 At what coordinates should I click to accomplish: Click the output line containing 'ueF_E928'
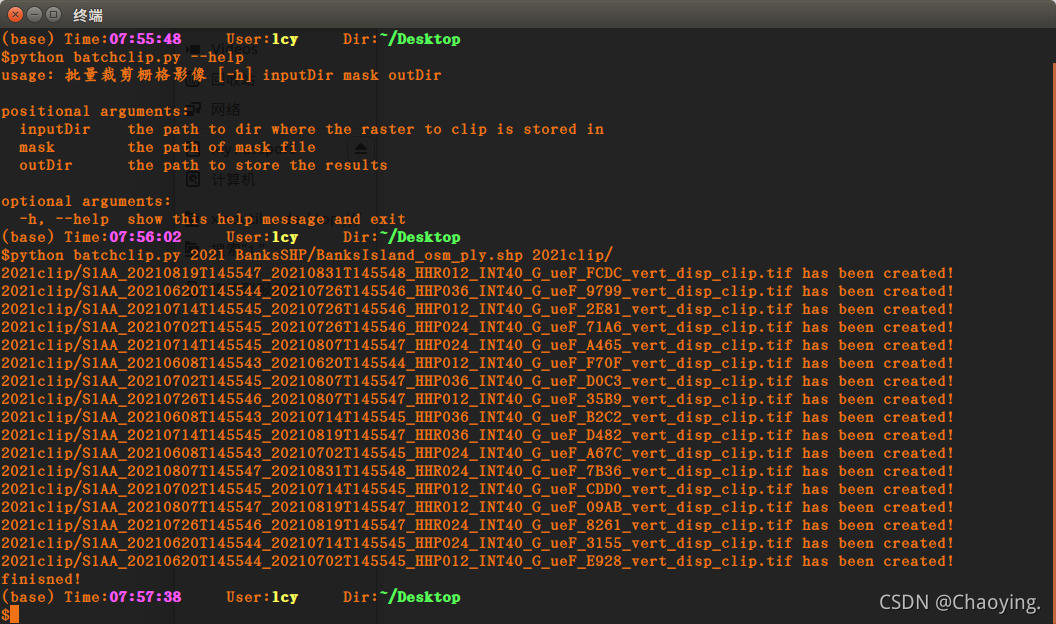click(477, 561)
